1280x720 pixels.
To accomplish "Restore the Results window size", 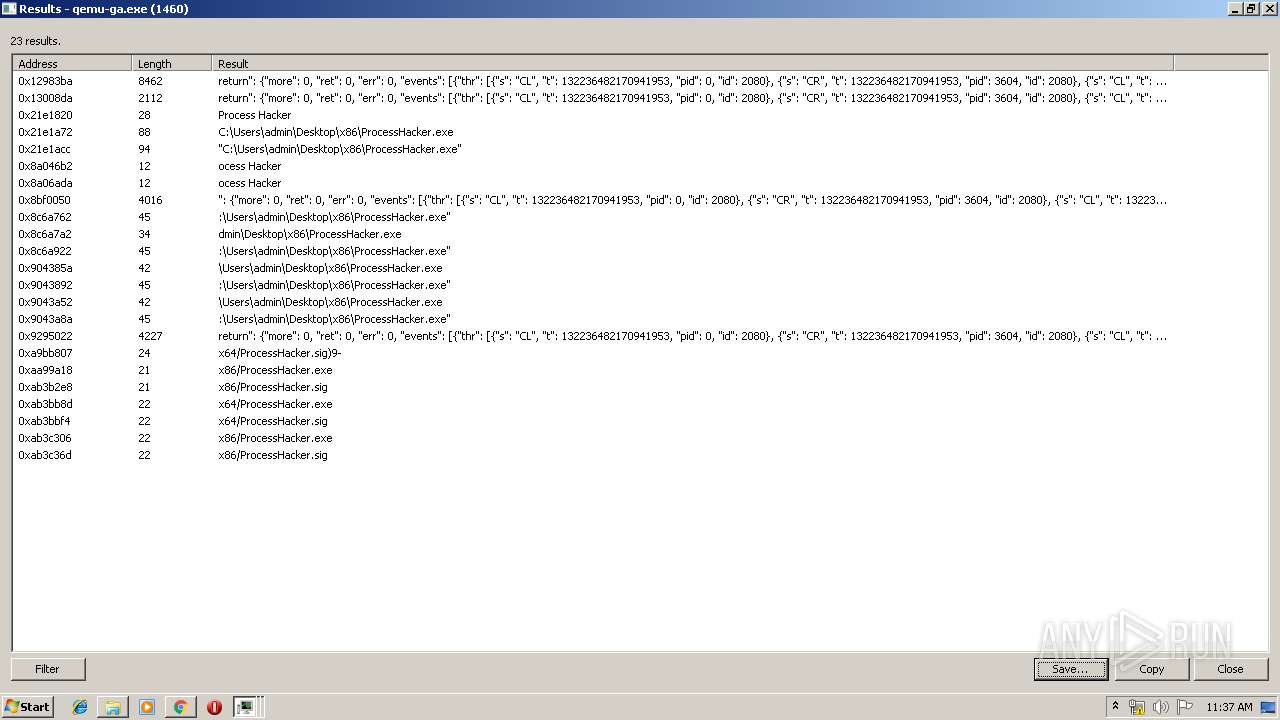I will (1250, 8).
